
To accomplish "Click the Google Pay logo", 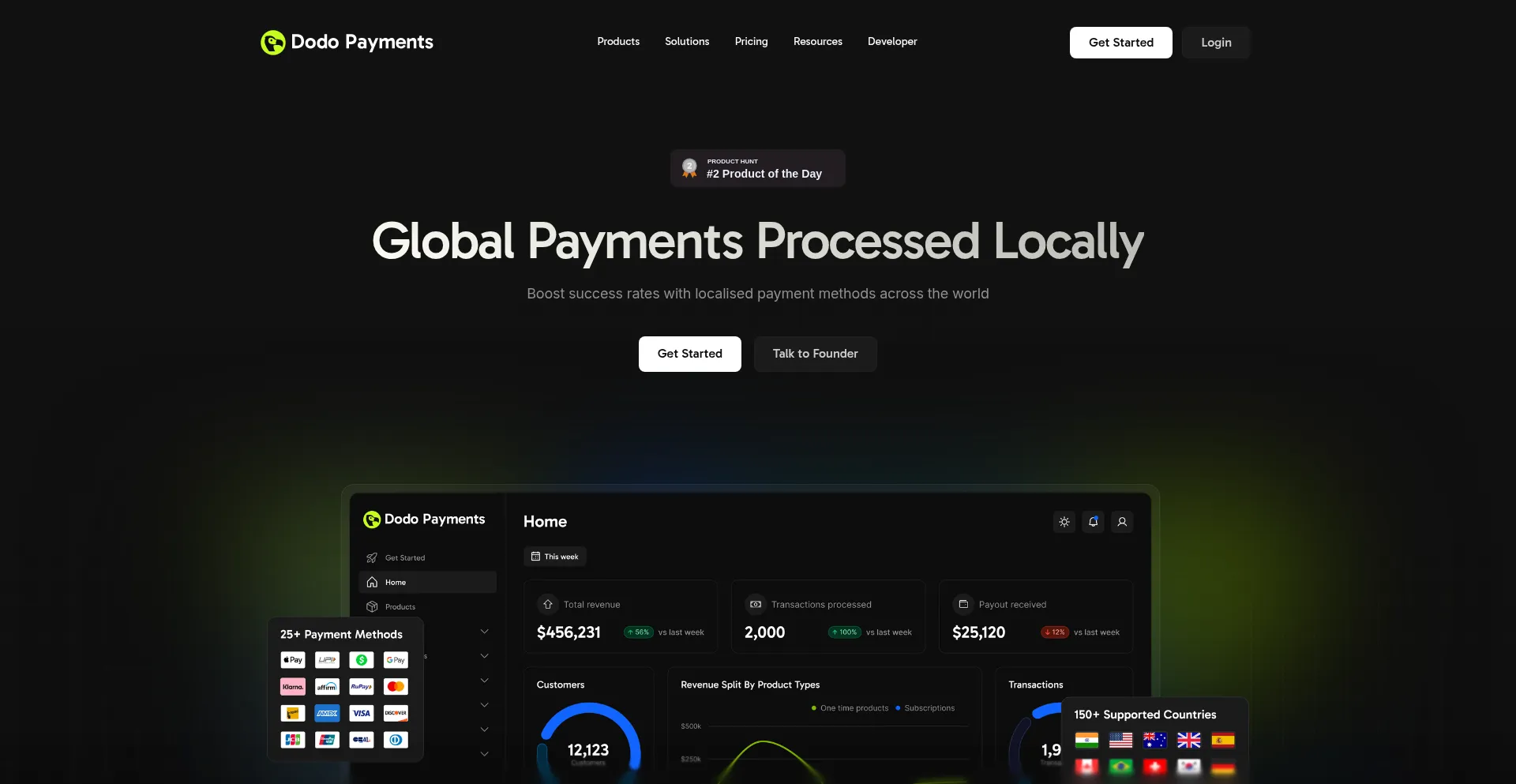I will pyautogui.click(x=396, y=660).
